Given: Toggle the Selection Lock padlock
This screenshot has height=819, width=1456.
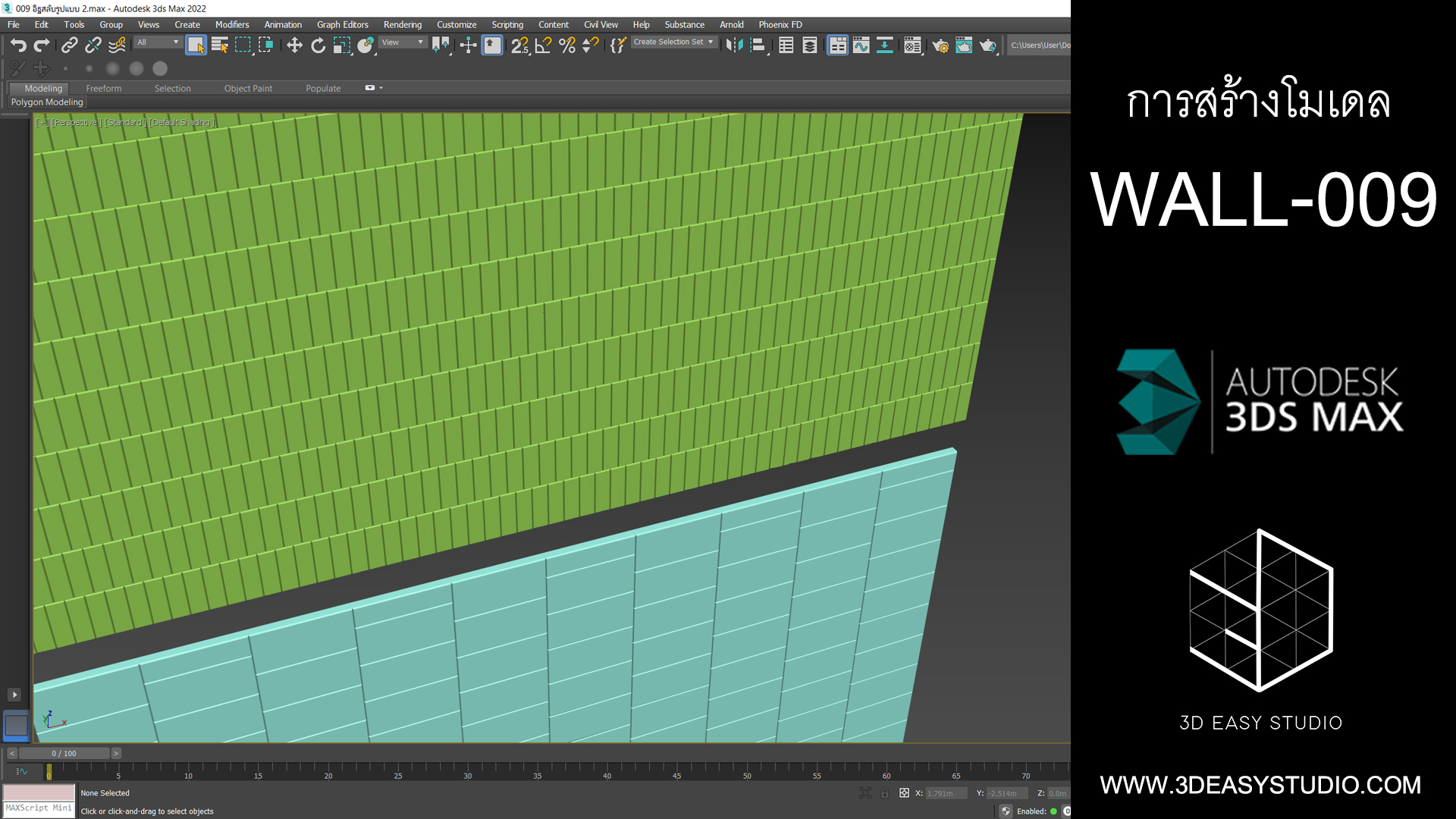Looking at the screenshot, I should pos(884,793).
